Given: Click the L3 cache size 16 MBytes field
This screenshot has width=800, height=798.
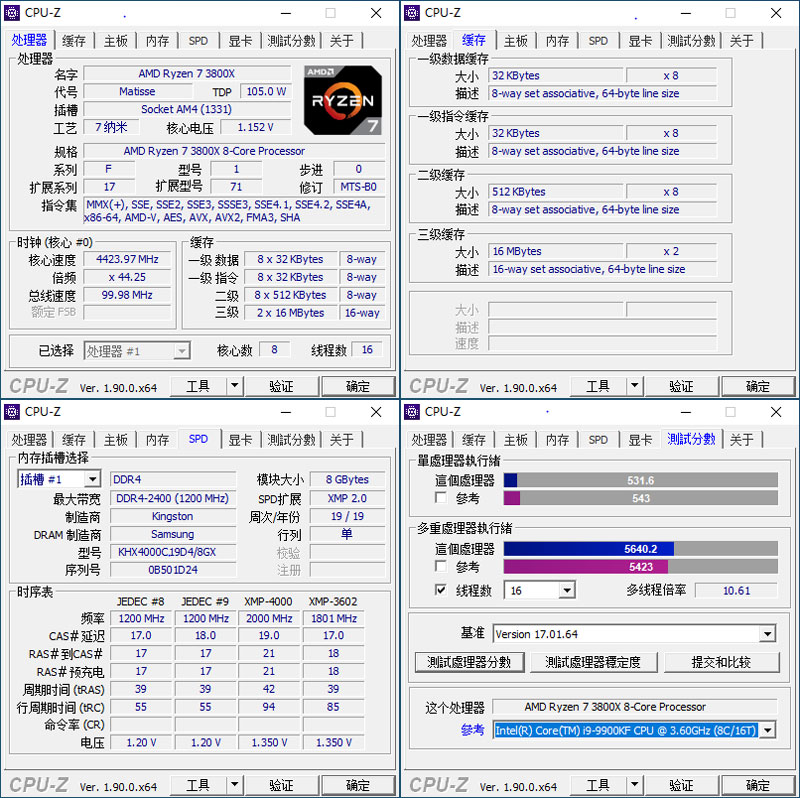Looking at the screenshot, I should click(x=555, y=251).
